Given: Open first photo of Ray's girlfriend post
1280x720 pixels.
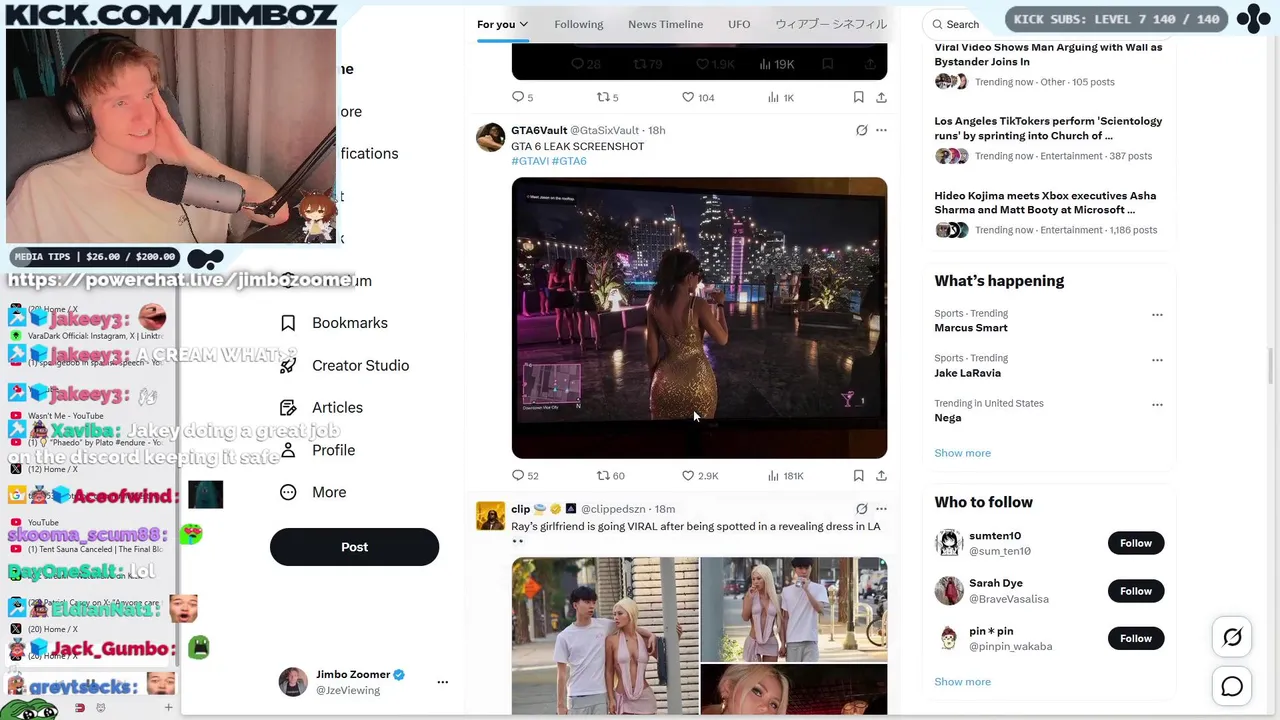Looking at the screenshot, I should pos(605,636).
